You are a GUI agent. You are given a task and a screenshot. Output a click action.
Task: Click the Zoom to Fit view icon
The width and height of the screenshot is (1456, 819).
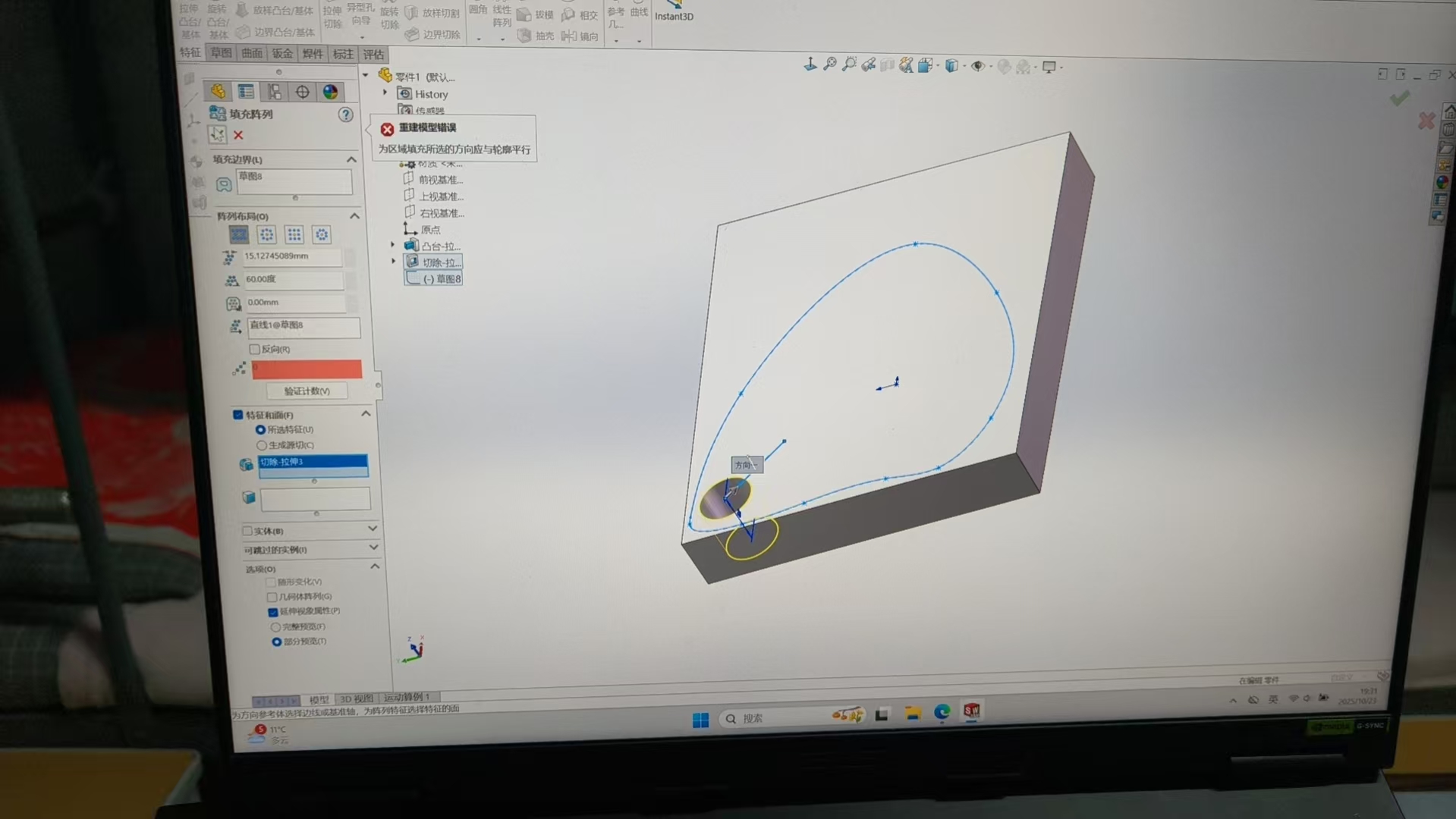(x=830, y=65)
